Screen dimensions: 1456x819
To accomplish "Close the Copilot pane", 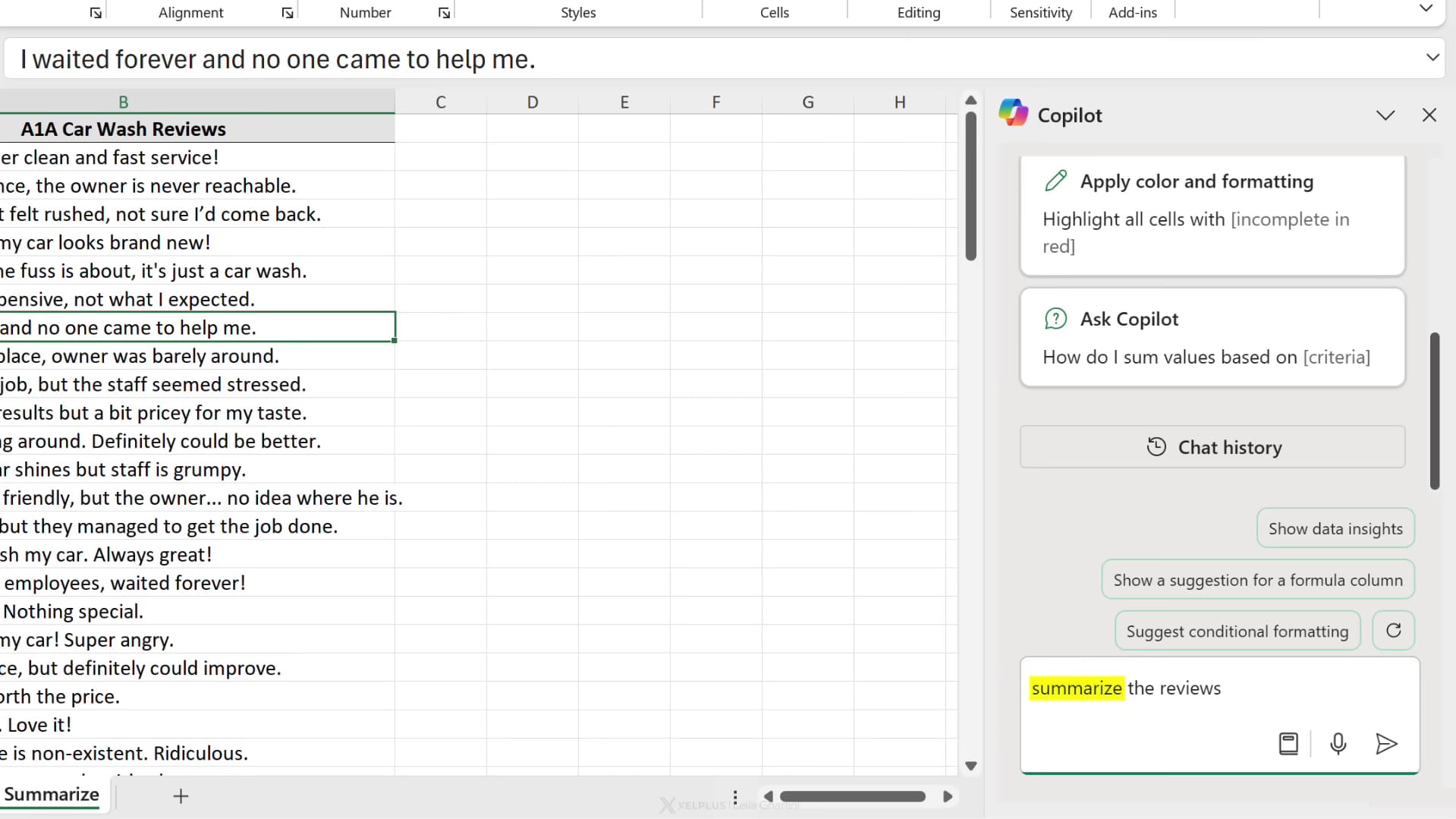I will [1429, 115].
